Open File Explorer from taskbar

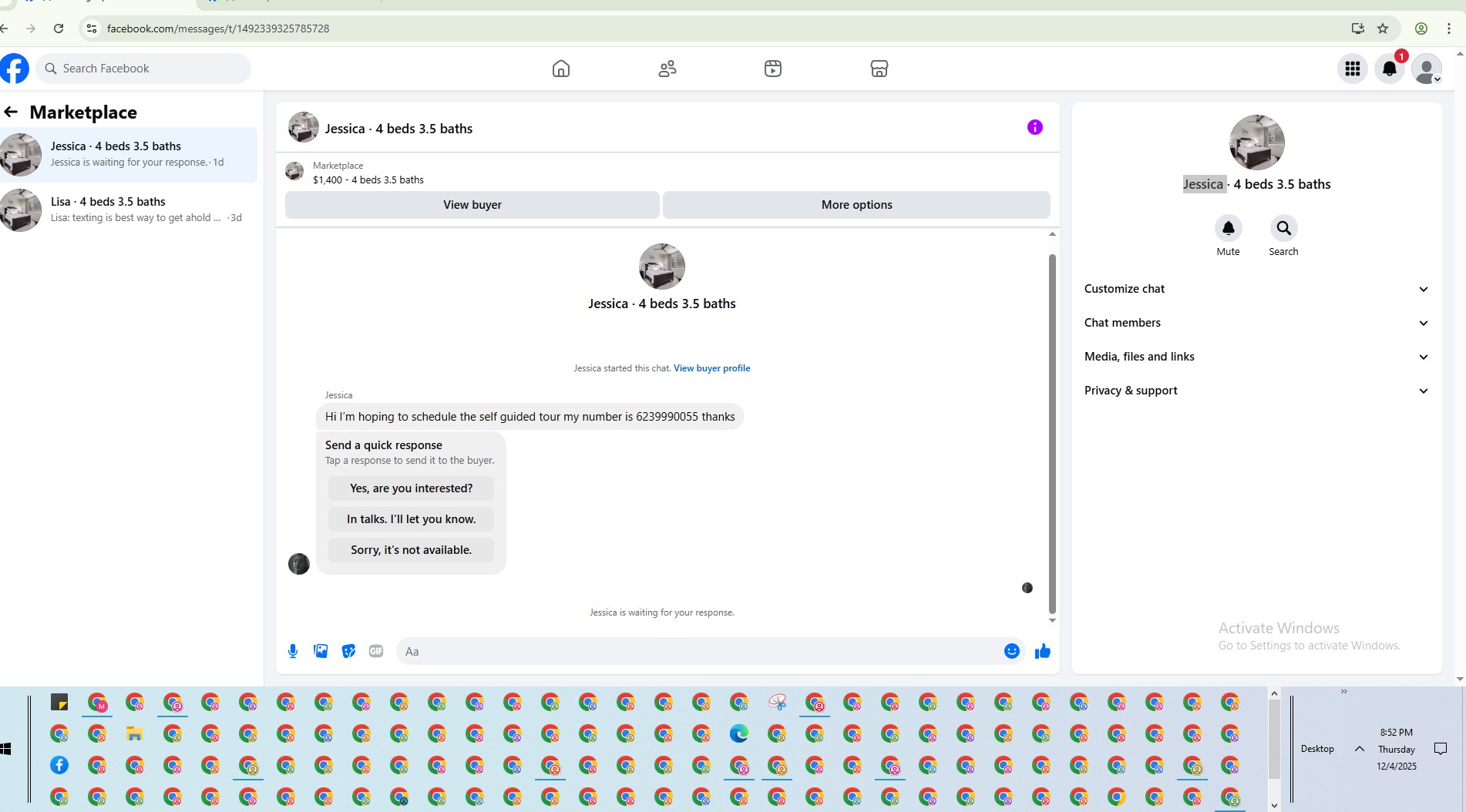[135, 733]
